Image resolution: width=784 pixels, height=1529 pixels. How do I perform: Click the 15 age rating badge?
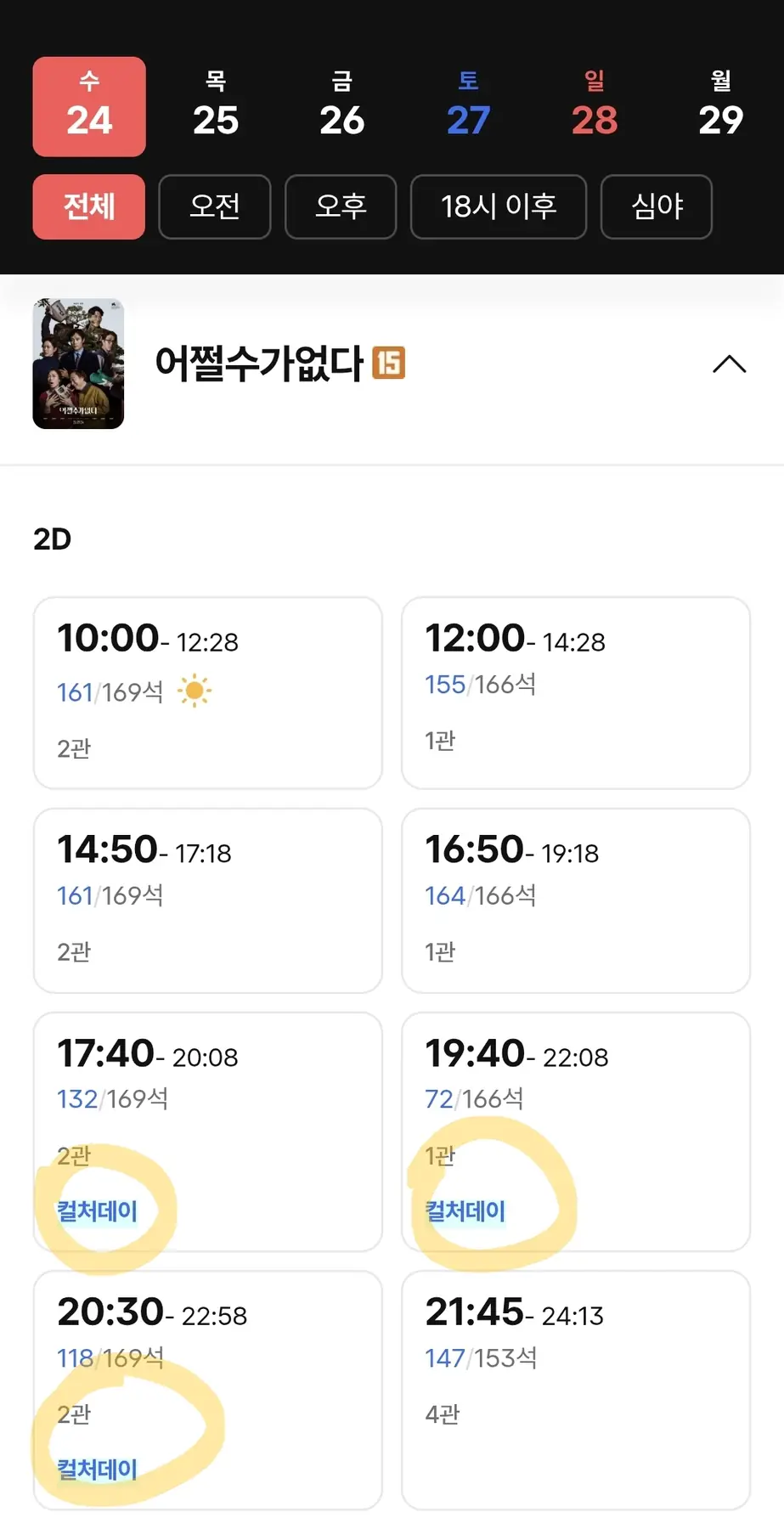coord(389,363)
